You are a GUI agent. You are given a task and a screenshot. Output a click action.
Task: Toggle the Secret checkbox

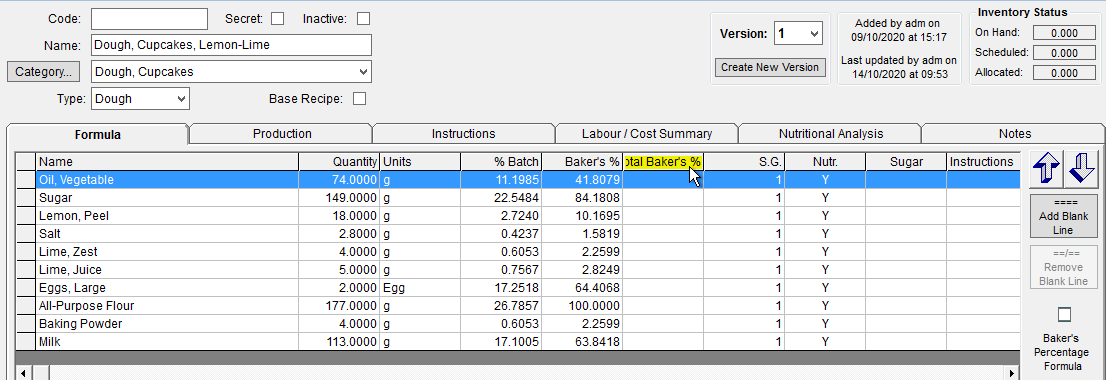pos(278,19)
